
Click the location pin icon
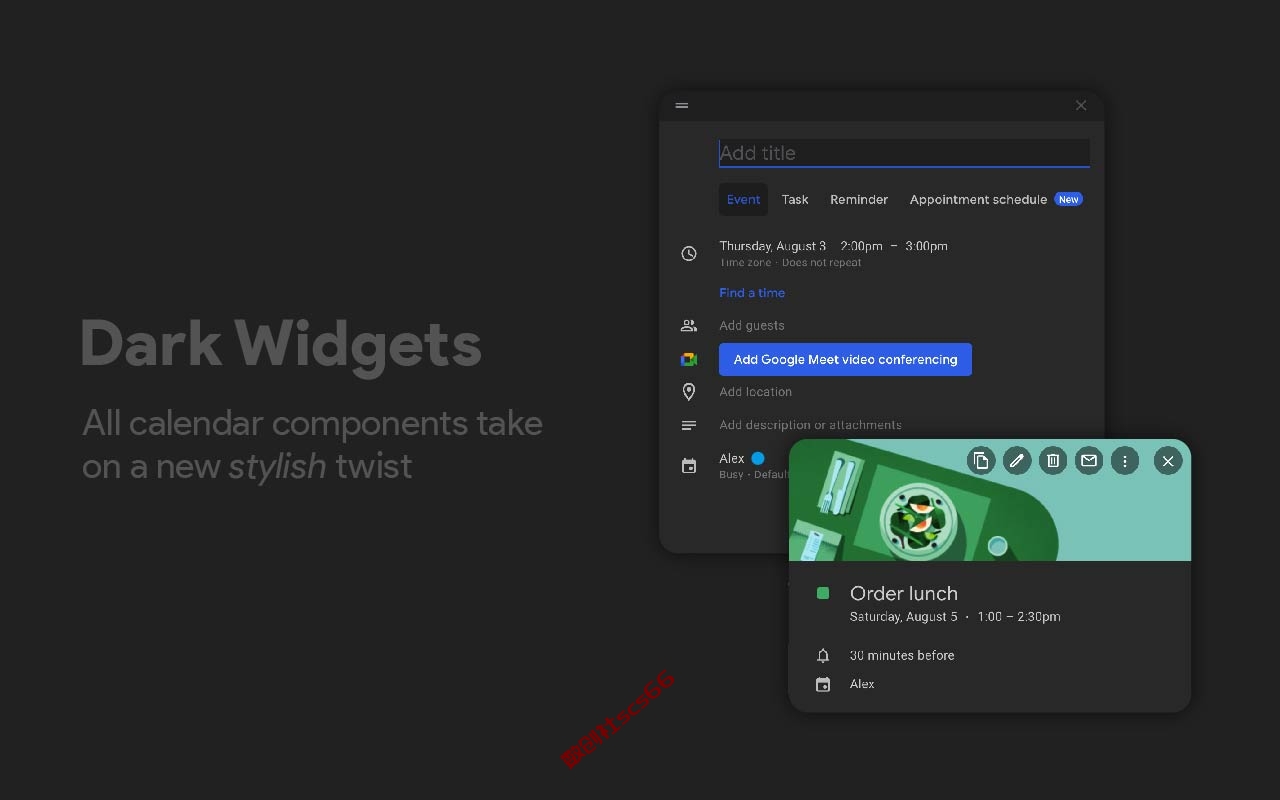tap(689, 392)
